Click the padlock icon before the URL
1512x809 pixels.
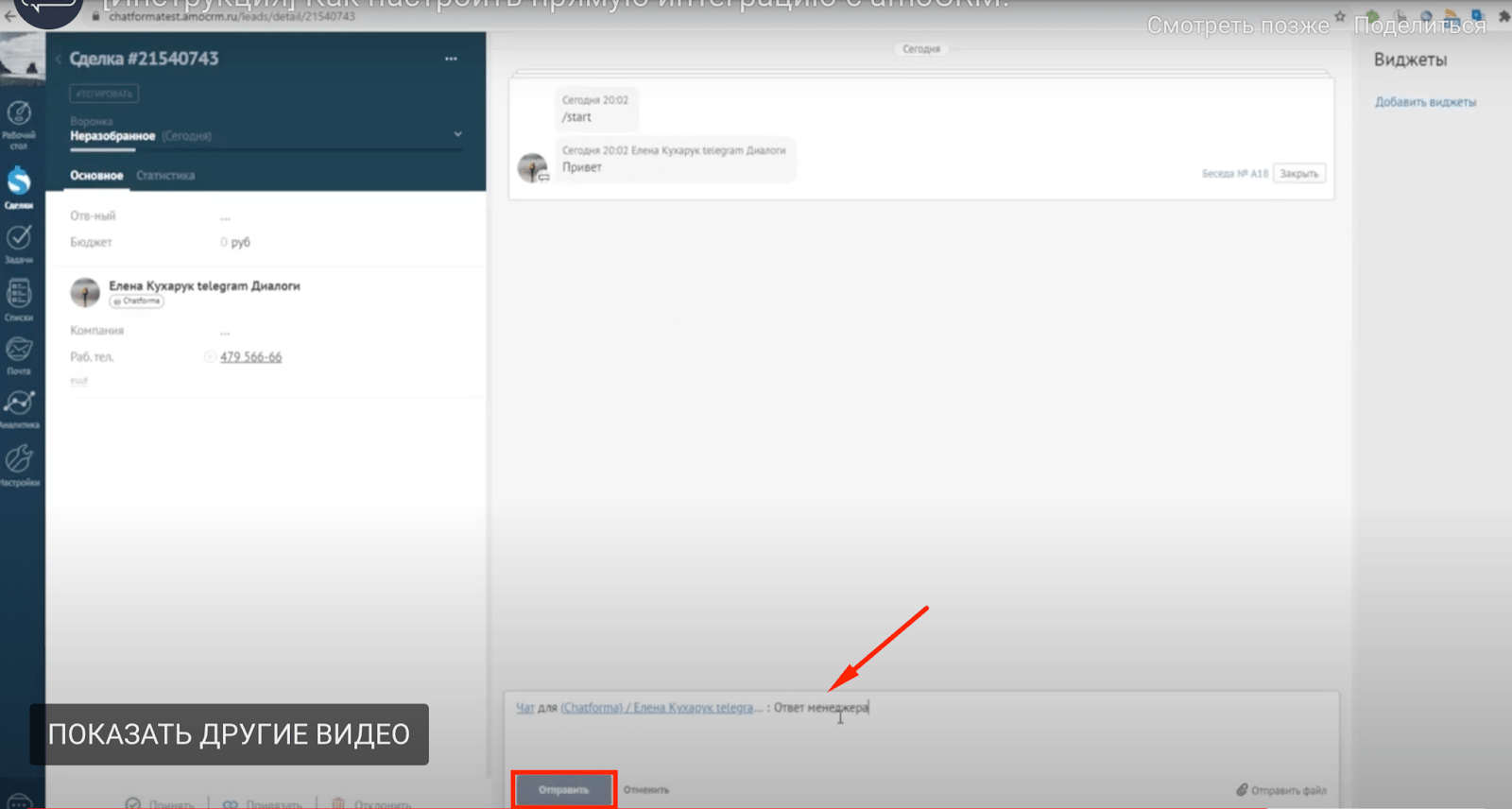(95, 16)
